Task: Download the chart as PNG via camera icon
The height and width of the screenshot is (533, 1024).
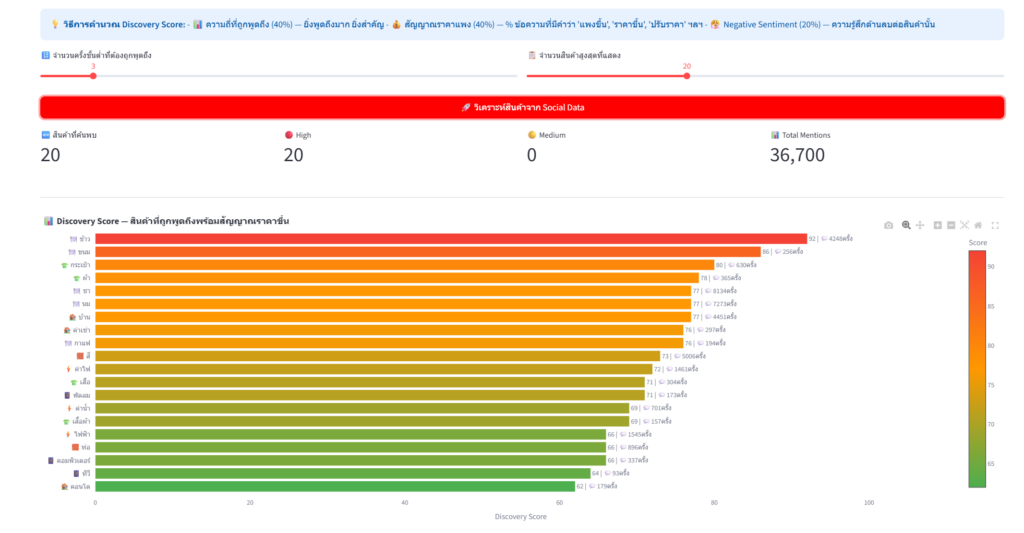Action: 888,225
